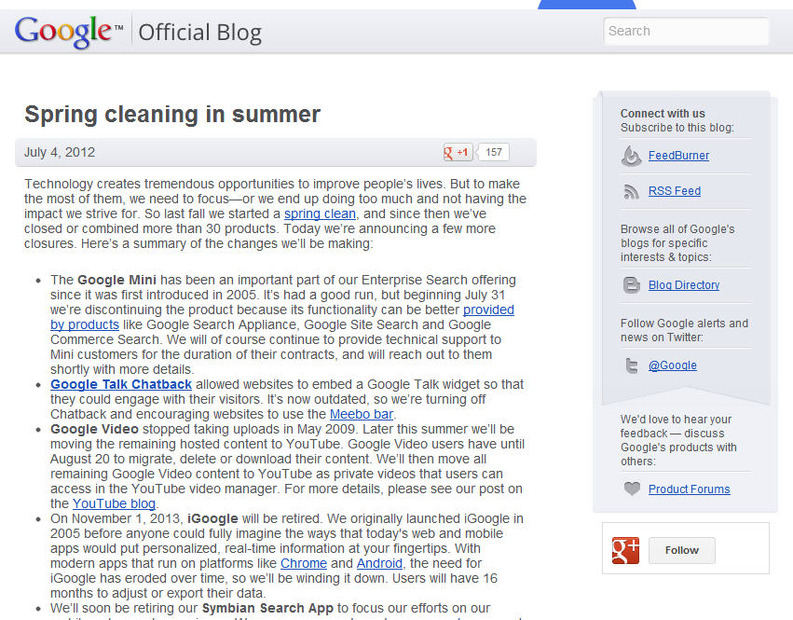This screenshot has width=793, height=620.
Task: Click the 'We'd love to hear your feedback' text
Action: coord(679,440)
